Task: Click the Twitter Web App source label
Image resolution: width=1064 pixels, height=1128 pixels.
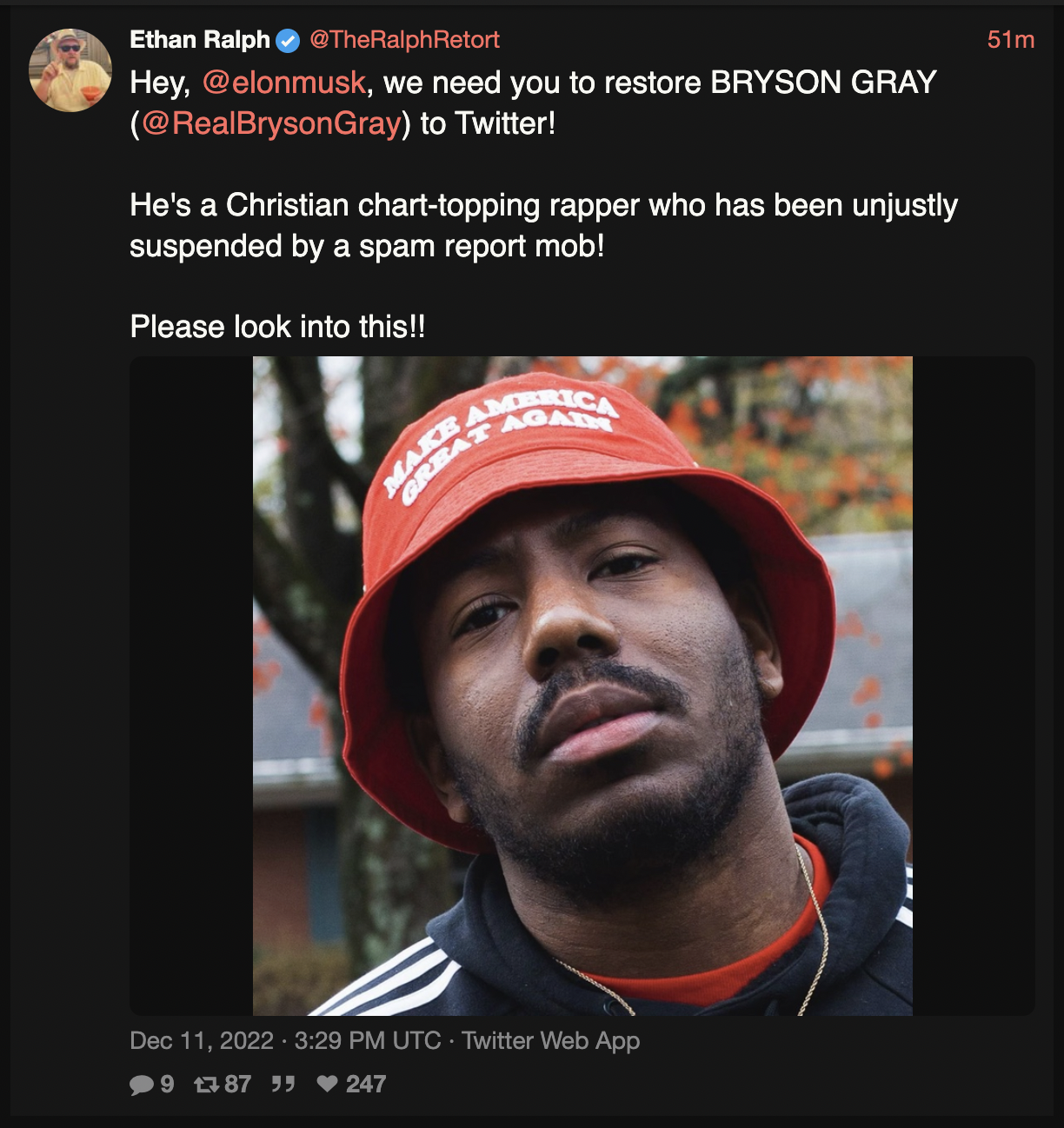Action: [551, 1040]
